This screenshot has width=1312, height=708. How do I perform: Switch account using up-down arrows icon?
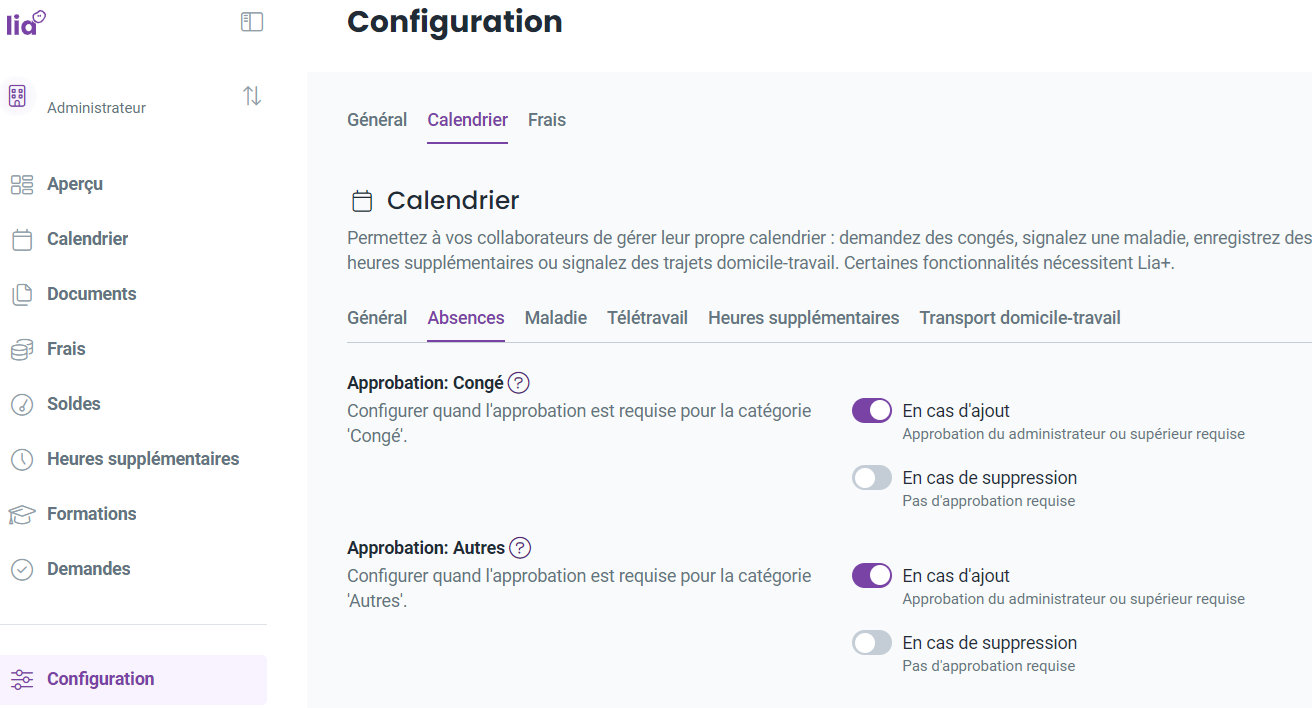click(x=252, y=96)
